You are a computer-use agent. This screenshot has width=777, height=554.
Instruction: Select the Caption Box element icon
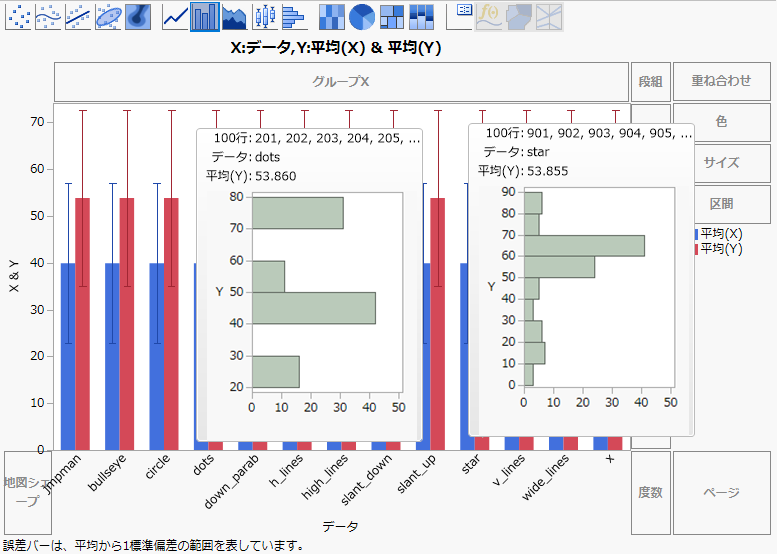[x=459, y=16]
